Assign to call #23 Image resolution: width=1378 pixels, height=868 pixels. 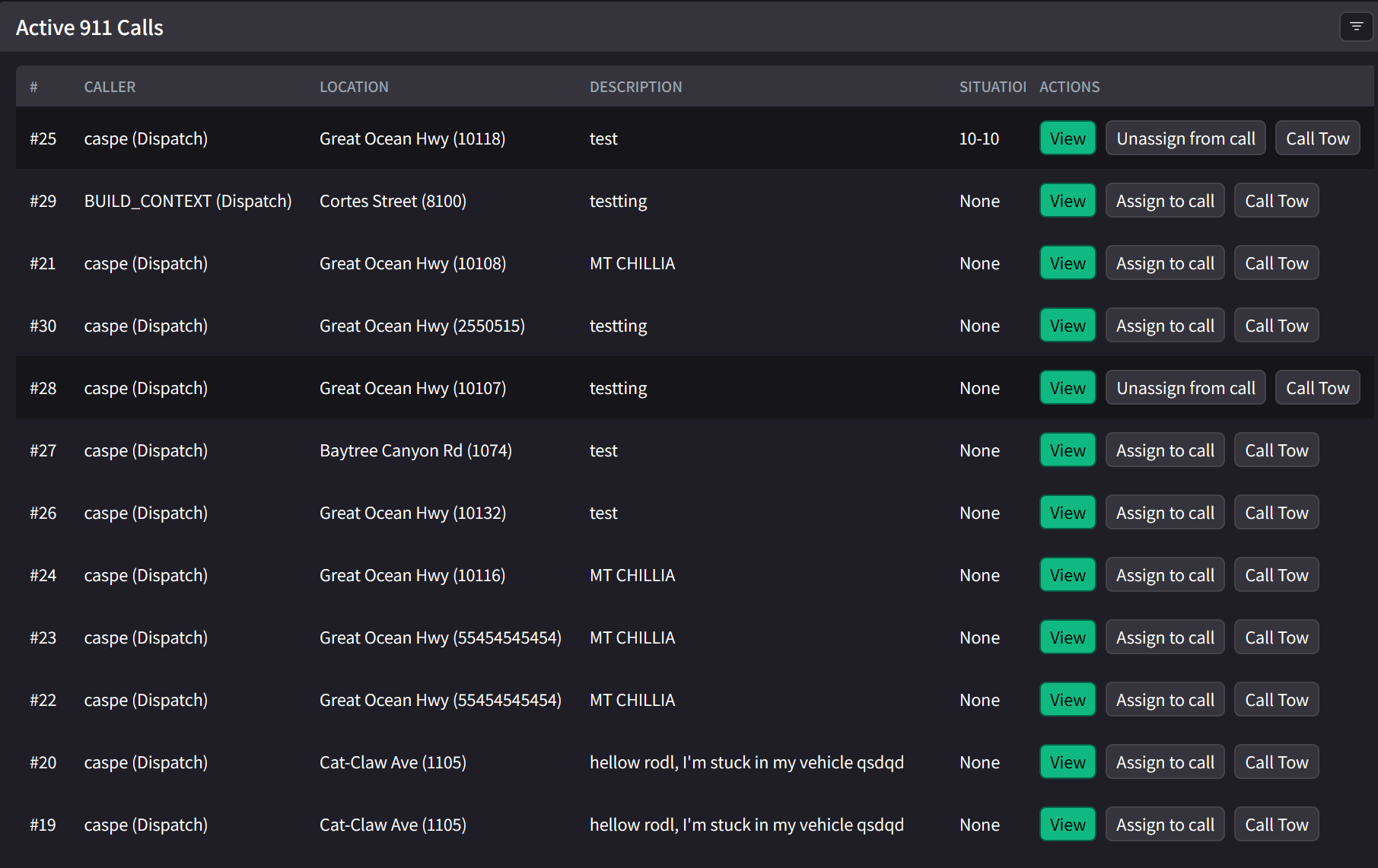coord(1164,637)
